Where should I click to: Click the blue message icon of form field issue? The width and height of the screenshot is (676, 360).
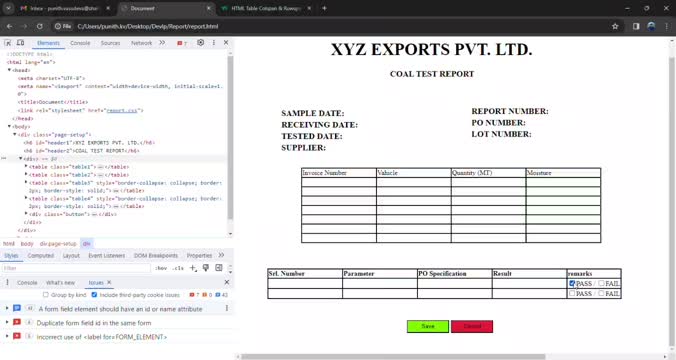(17, 308)
